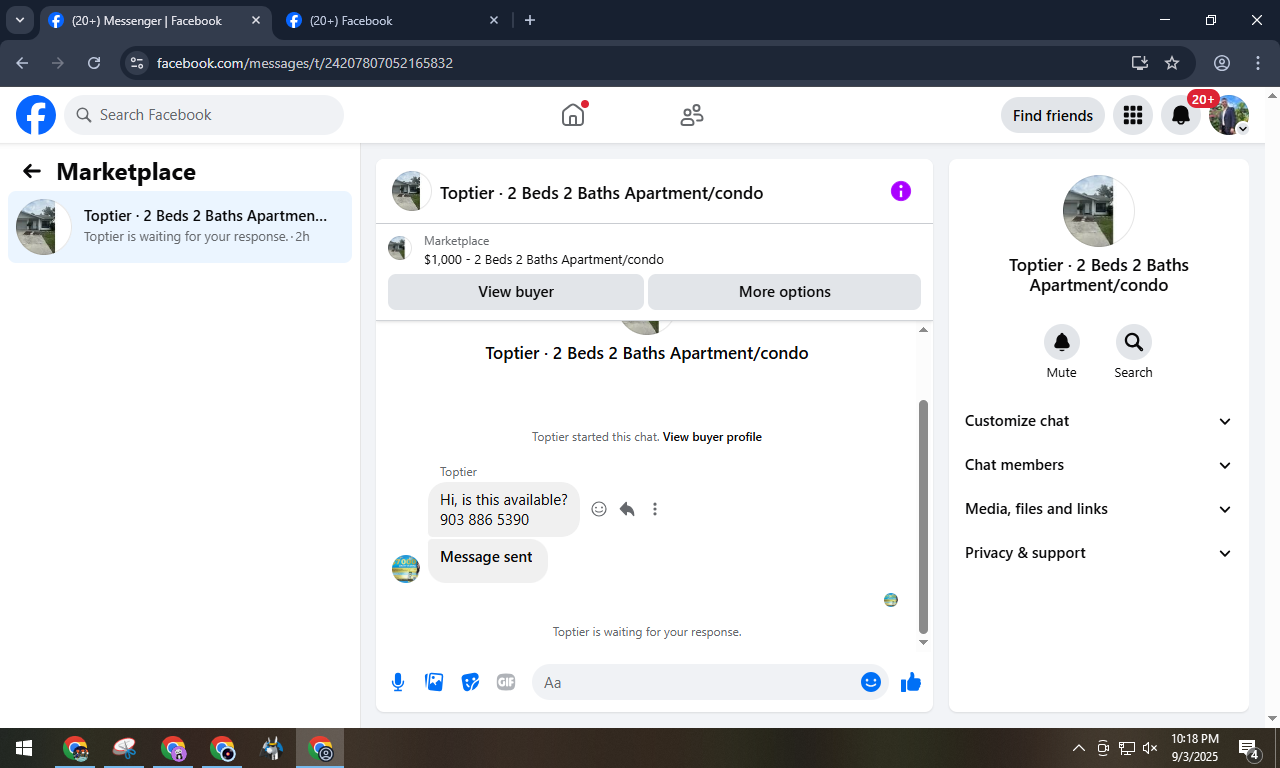Click the large listing photo in right panel
The image size is (1280, 768).
tap(1099, 211)
